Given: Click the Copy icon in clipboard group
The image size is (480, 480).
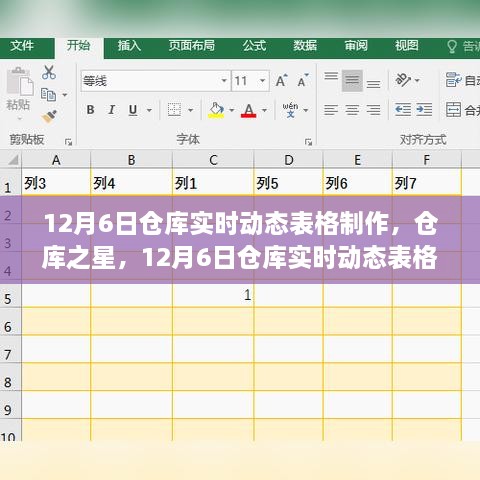Looking at the screenshot, I should click(x=48, y=95).
